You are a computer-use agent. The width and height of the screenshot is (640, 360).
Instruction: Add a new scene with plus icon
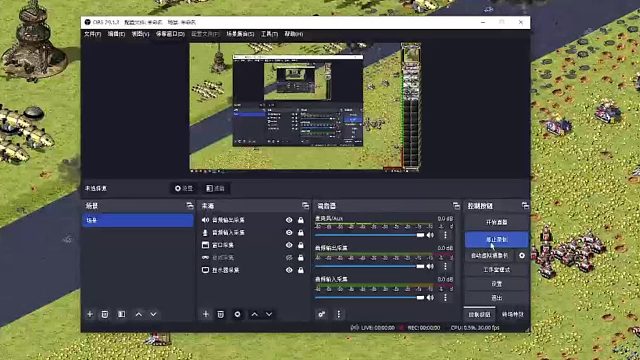[x=90, y=314]
